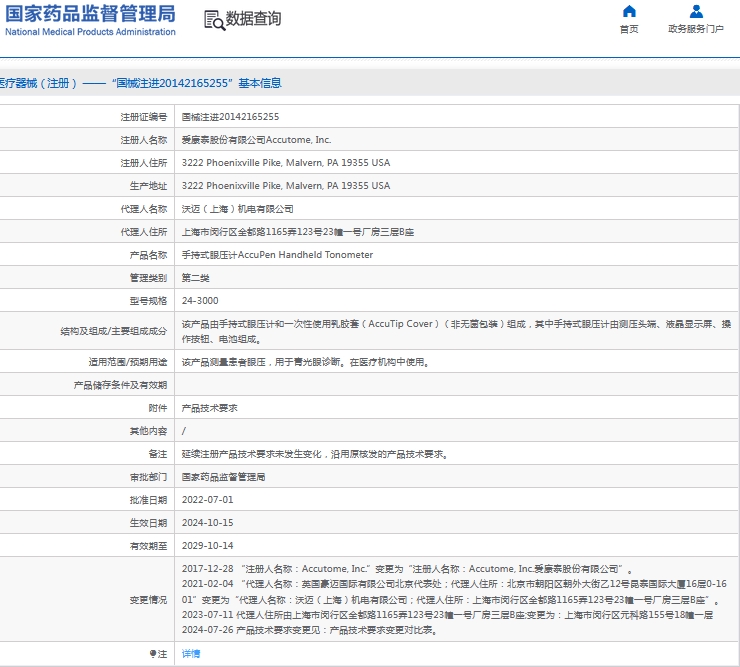Click the structure composition AccuTip Cover description

[456, 331]
